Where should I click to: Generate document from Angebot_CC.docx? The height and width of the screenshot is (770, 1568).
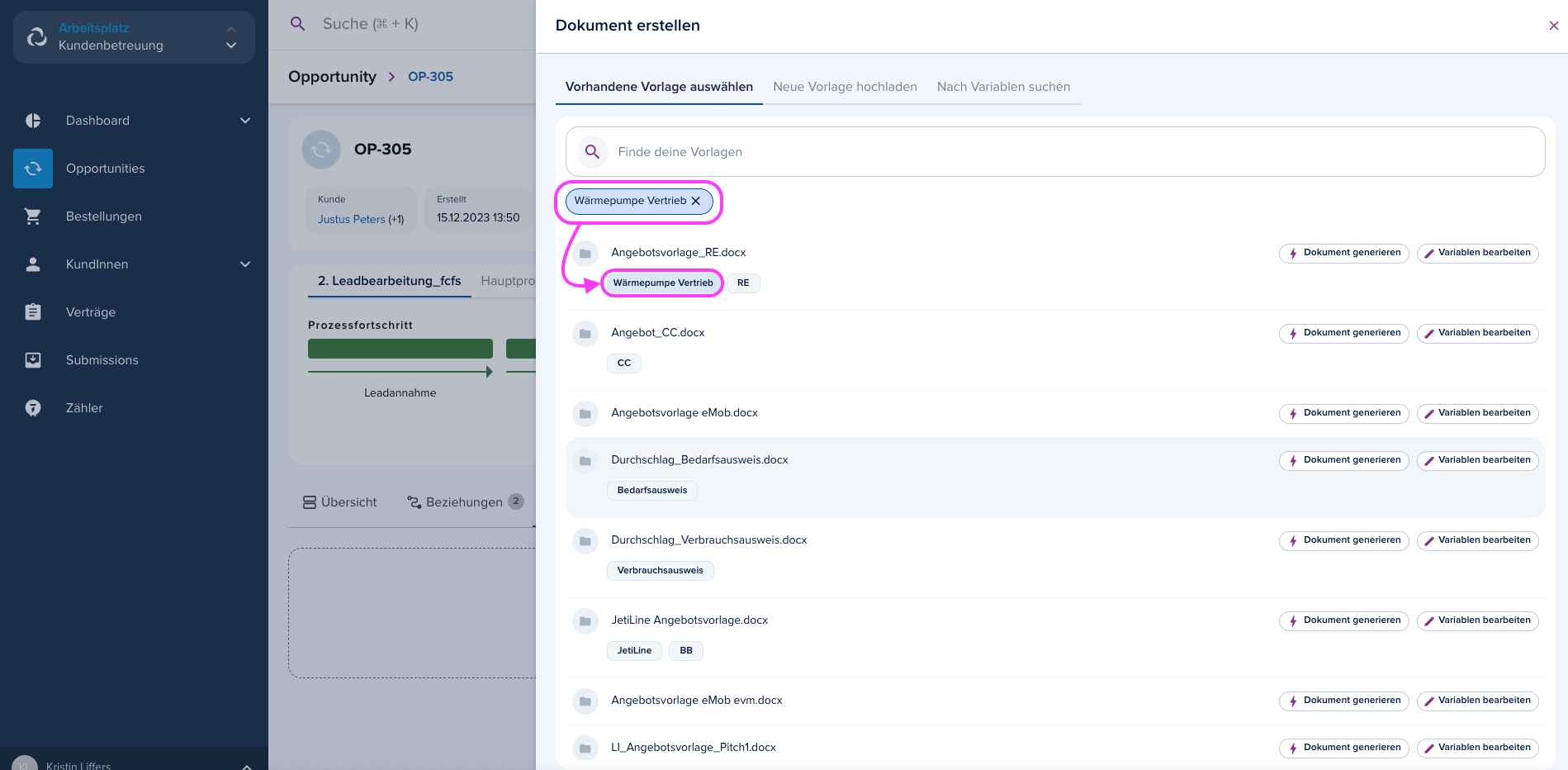(x=1344, y=333)
